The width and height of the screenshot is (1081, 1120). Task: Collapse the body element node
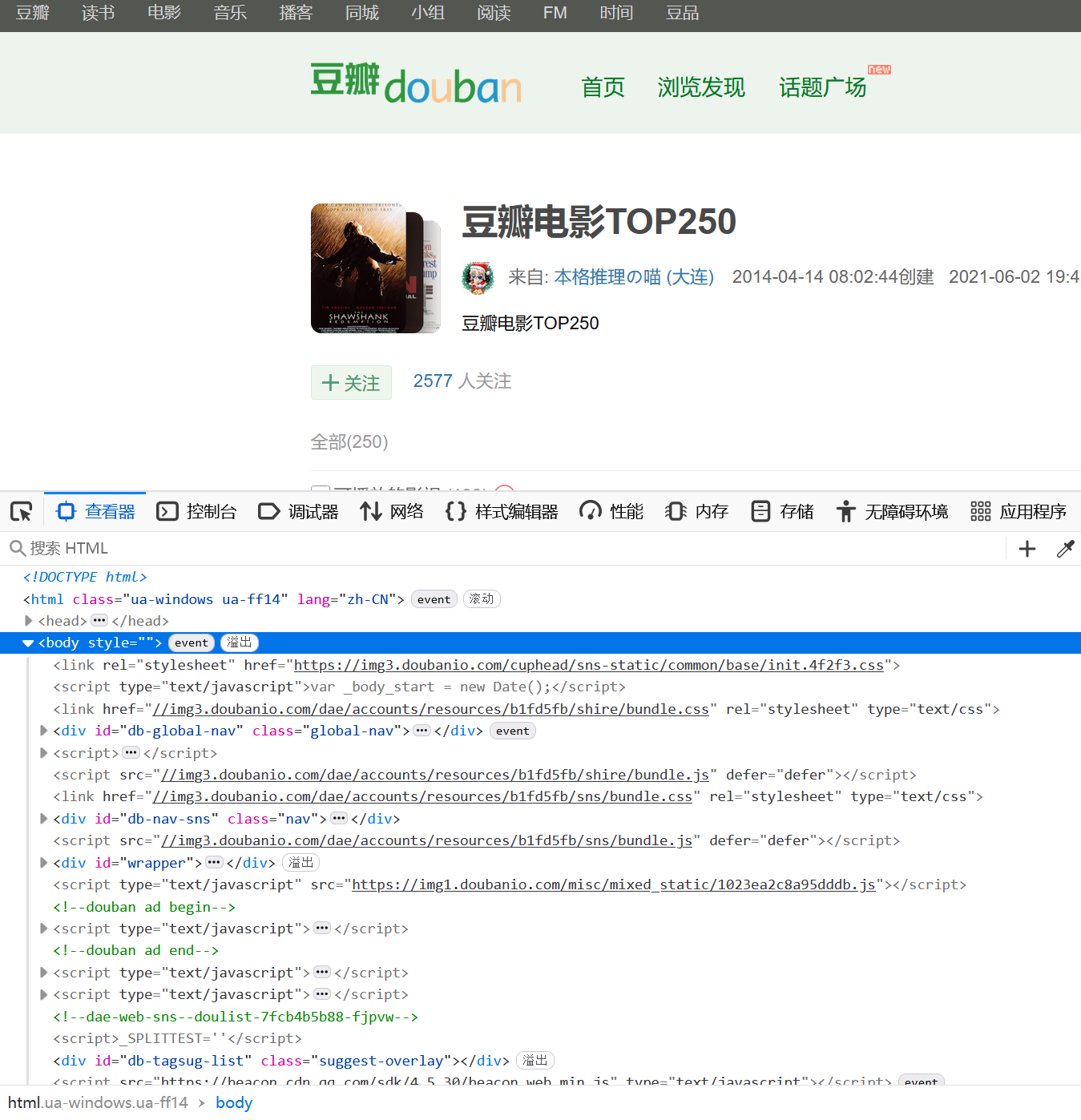point(28,643)
